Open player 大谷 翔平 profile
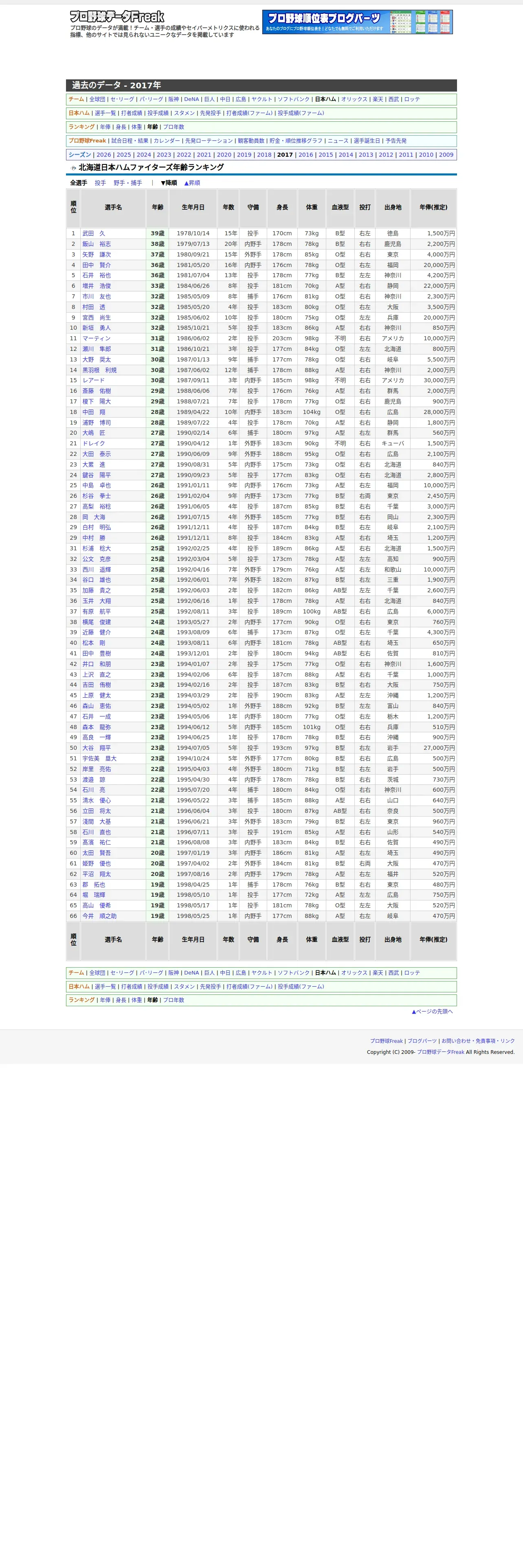Viewport: 523px width, 1568px height. 97,748
